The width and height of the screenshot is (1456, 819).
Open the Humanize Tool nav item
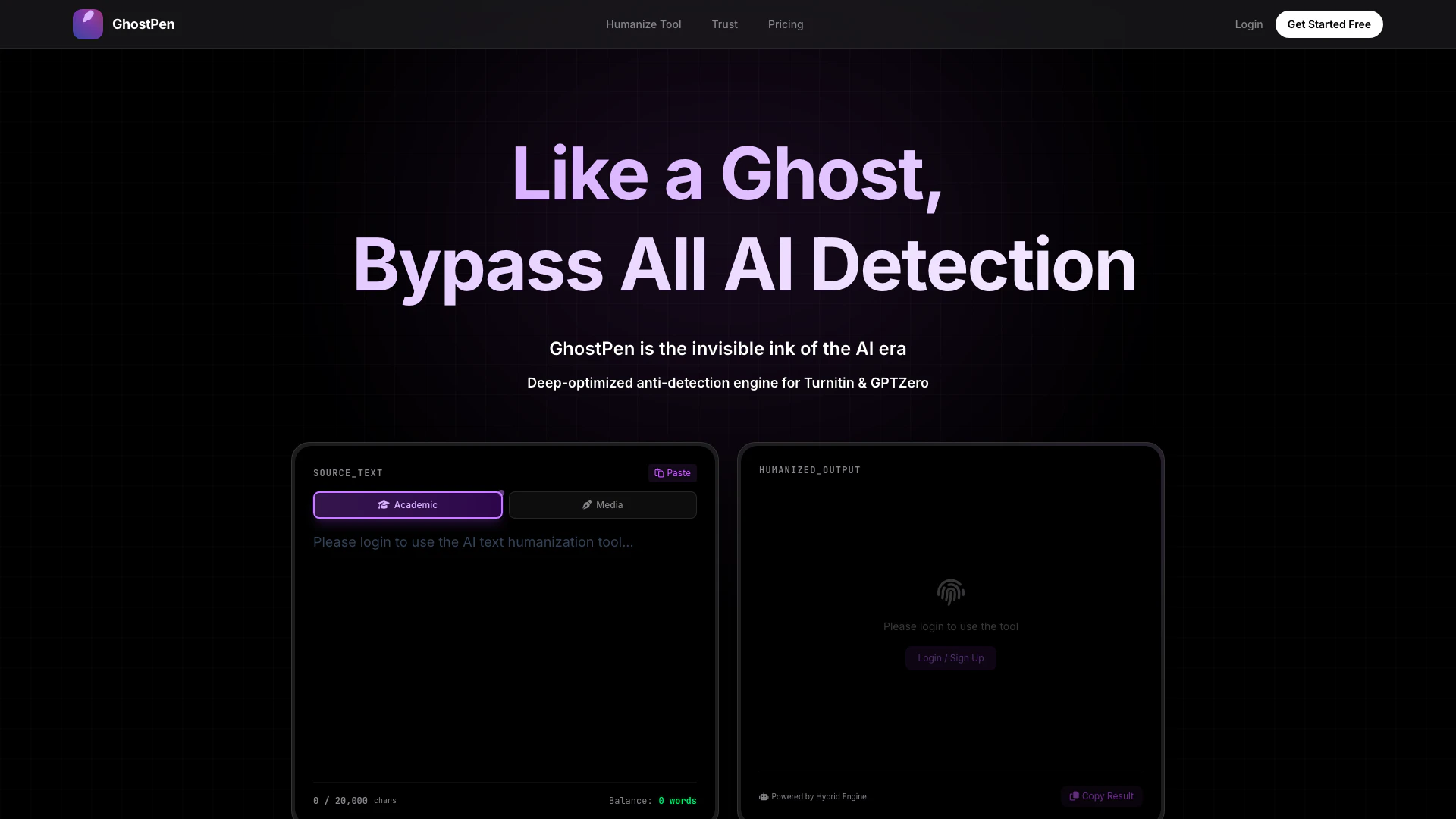(x=643, y=24)
